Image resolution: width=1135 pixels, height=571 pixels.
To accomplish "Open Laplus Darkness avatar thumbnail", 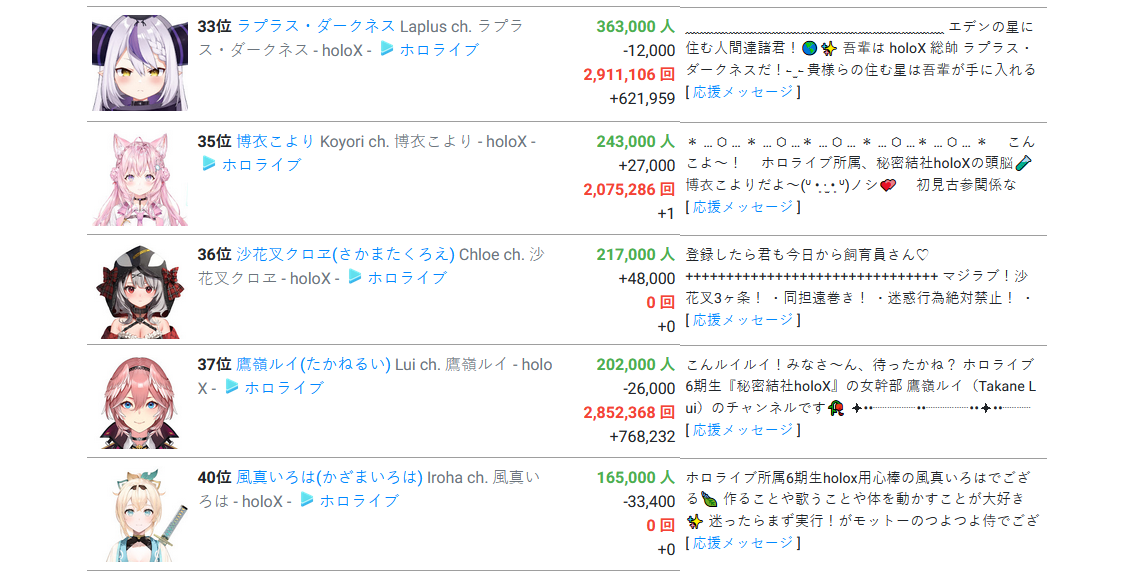I will pyautogui.click(x=140, y=62).
